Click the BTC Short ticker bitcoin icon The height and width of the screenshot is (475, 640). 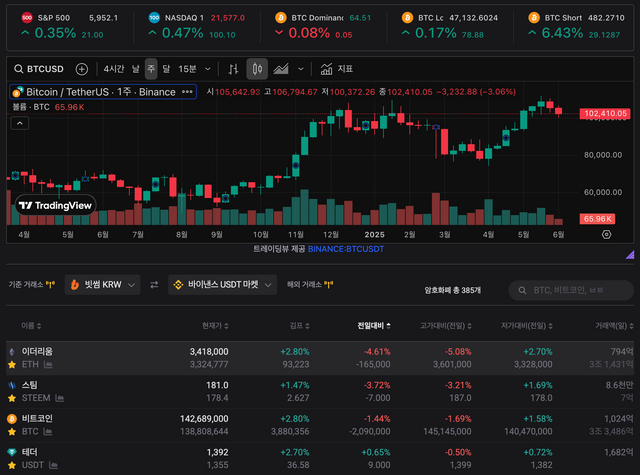[x=534, y=18]
